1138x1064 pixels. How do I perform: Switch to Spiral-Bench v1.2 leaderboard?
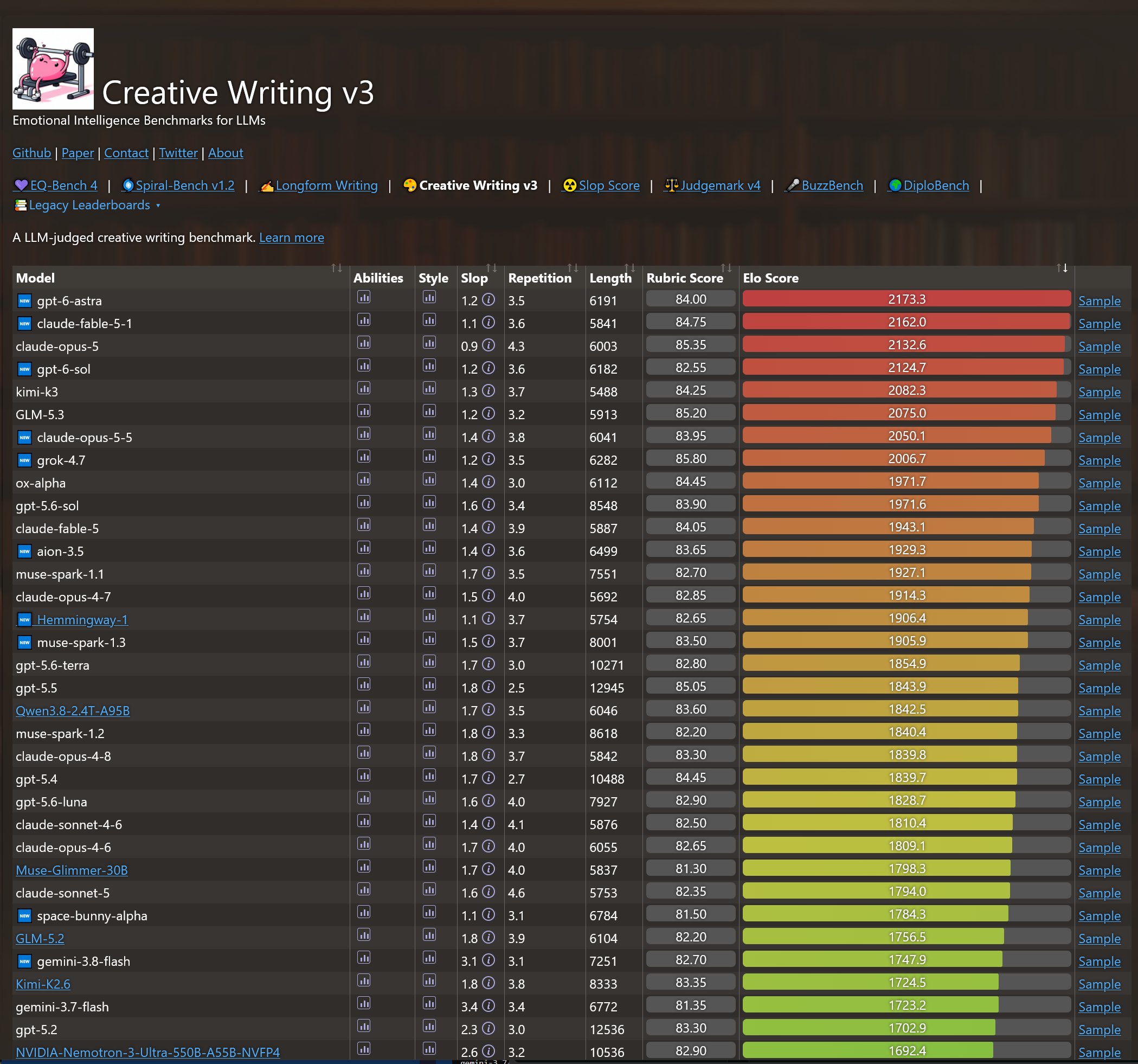[178, 185]
